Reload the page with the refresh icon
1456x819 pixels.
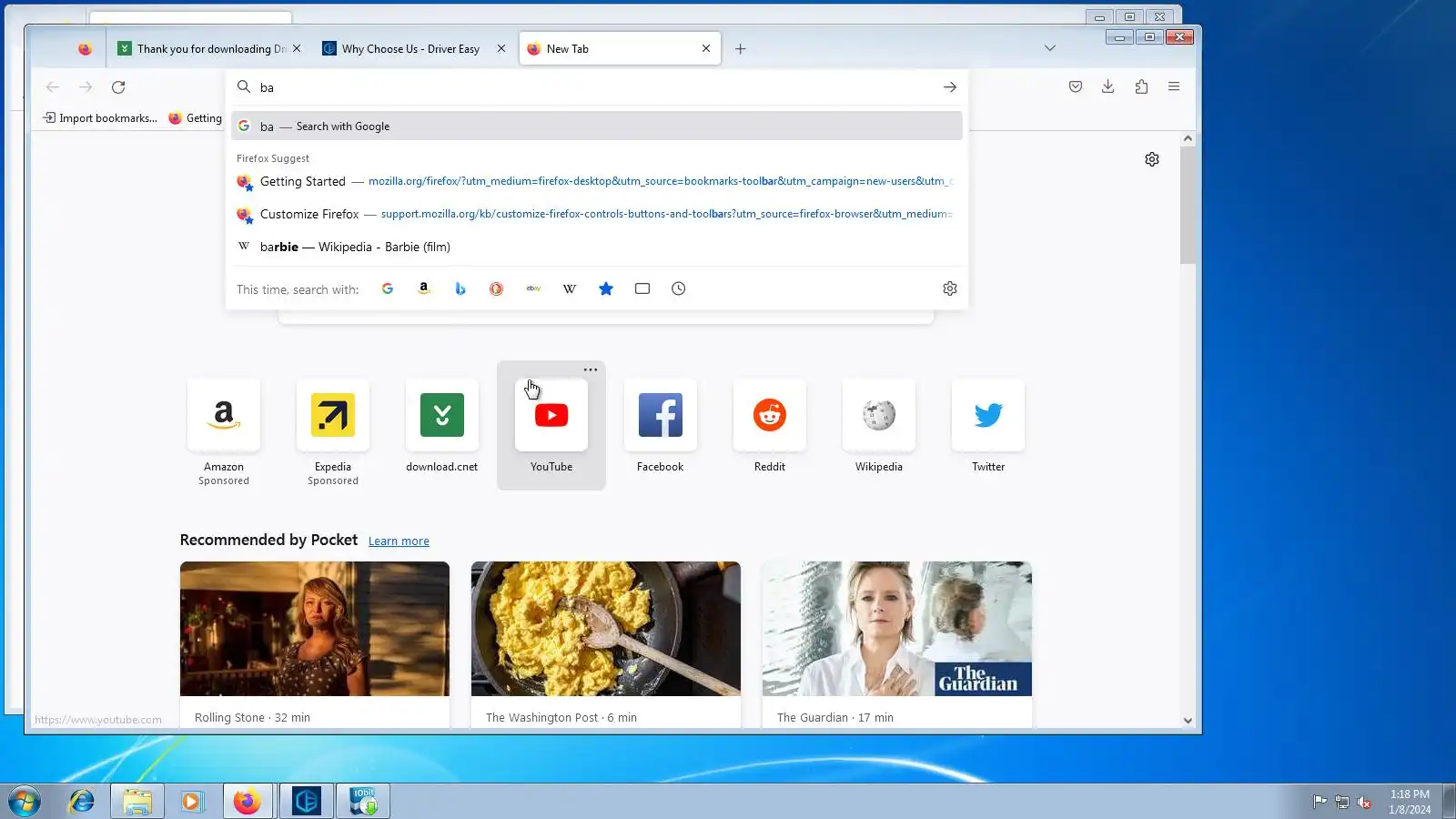tap(118, 87)
